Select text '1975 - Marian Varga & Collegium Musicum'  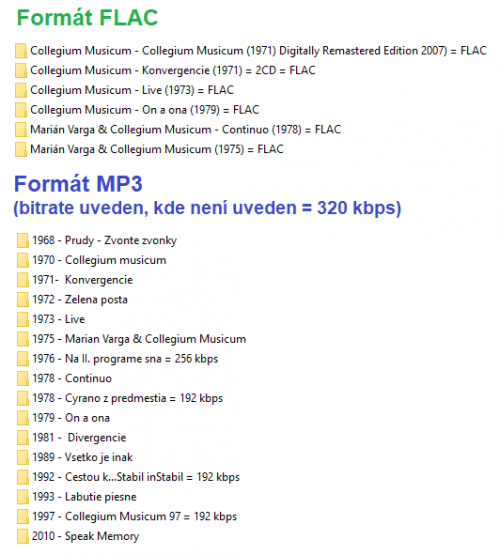(139, 339)
